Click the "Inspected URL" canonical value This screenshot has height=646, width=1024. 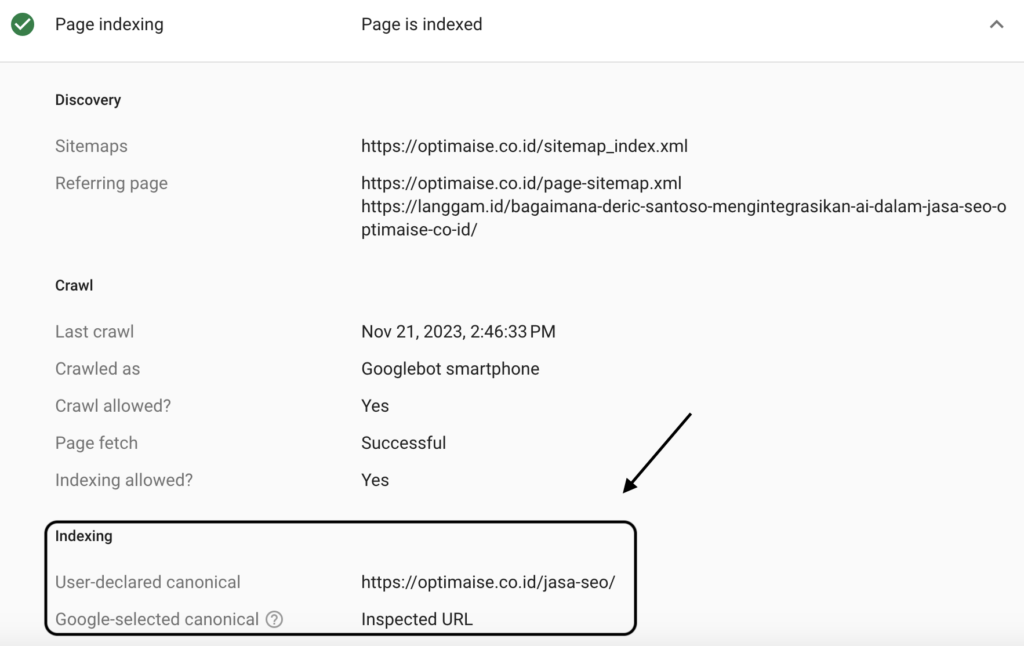click(x=416, y=619)
